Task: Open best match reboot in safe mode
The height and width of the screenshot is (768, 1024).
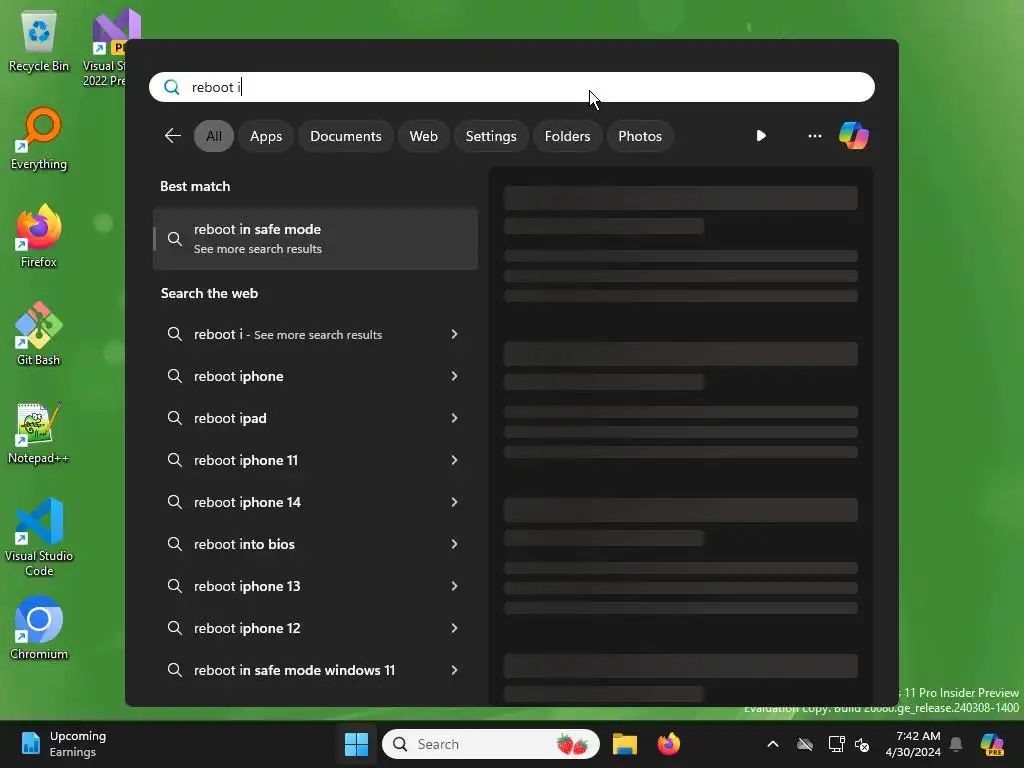Action: [315, 239]
